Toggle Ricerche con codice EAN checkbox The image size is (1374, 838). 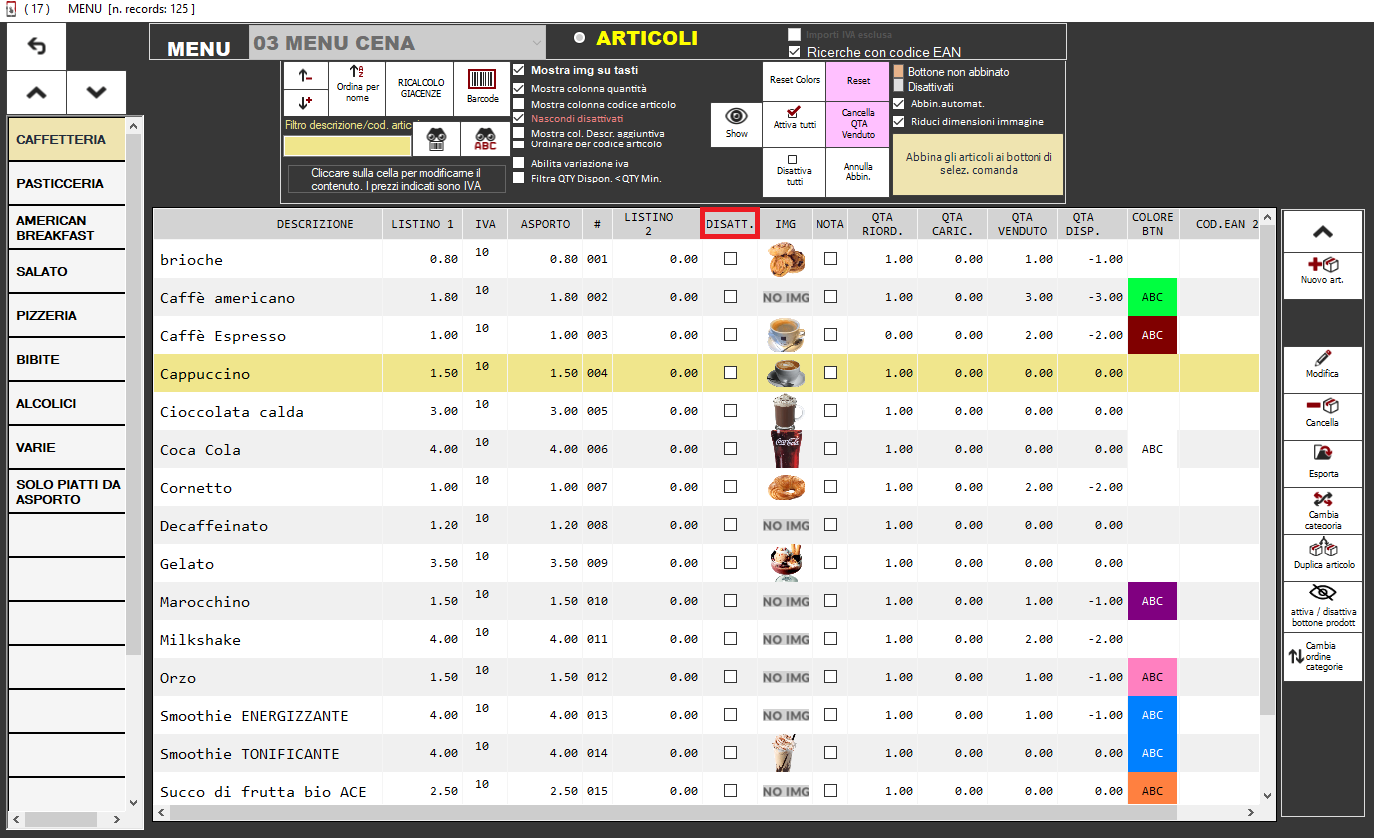[795, 52]
